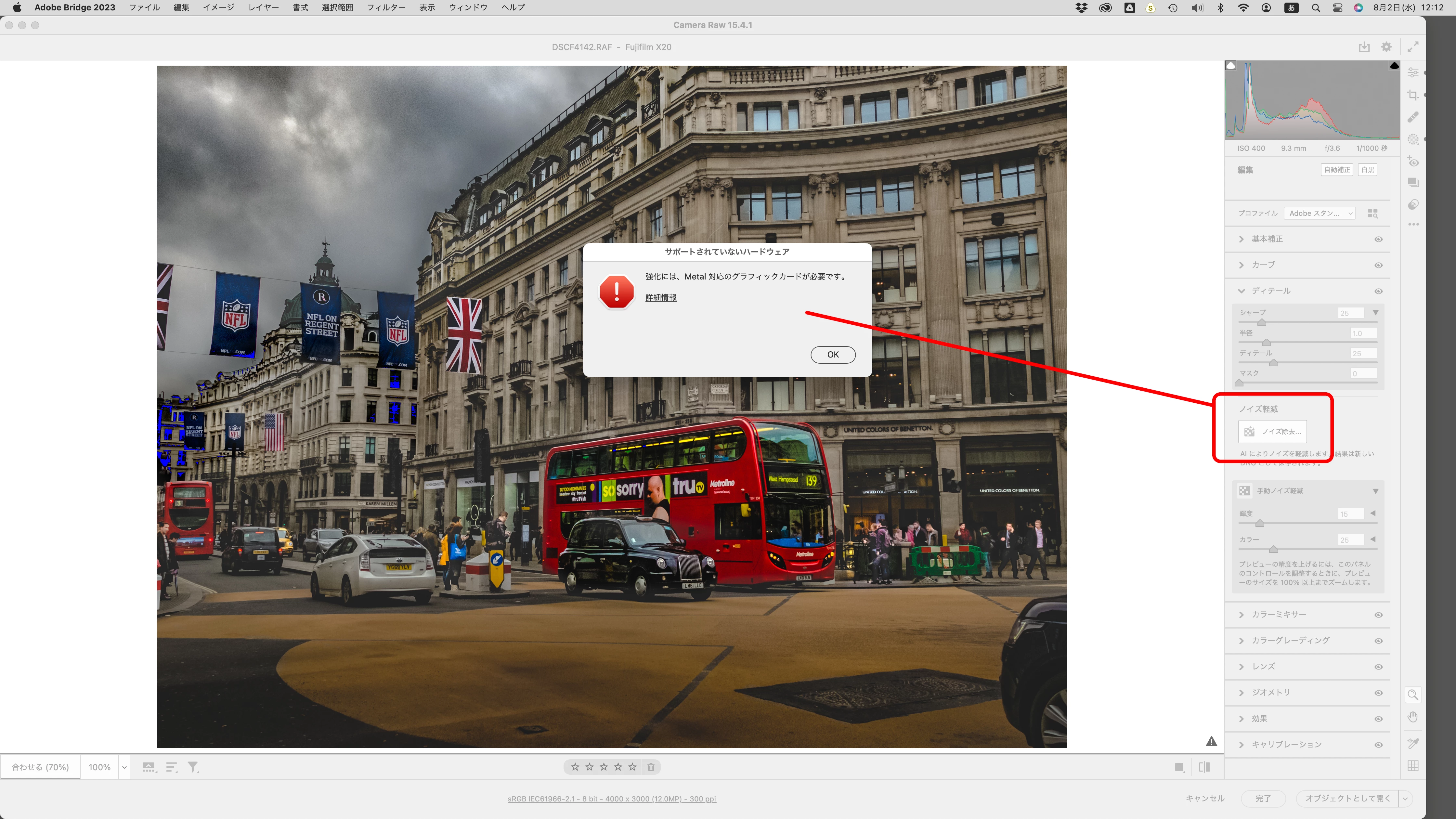
Task: Select the Crop tool in the right toolbar
Action: tap(1412, 95)
